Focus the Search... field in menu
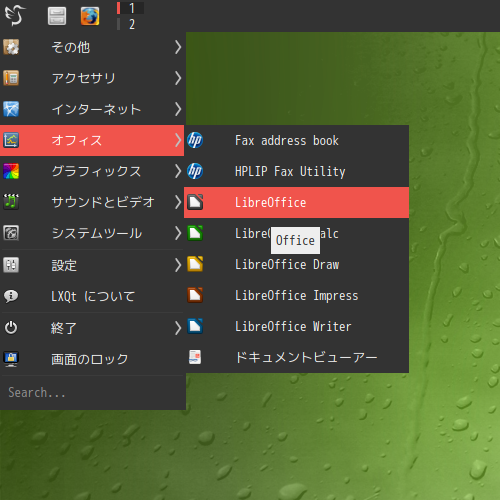The image size is (500, 500). coord(93,393)
